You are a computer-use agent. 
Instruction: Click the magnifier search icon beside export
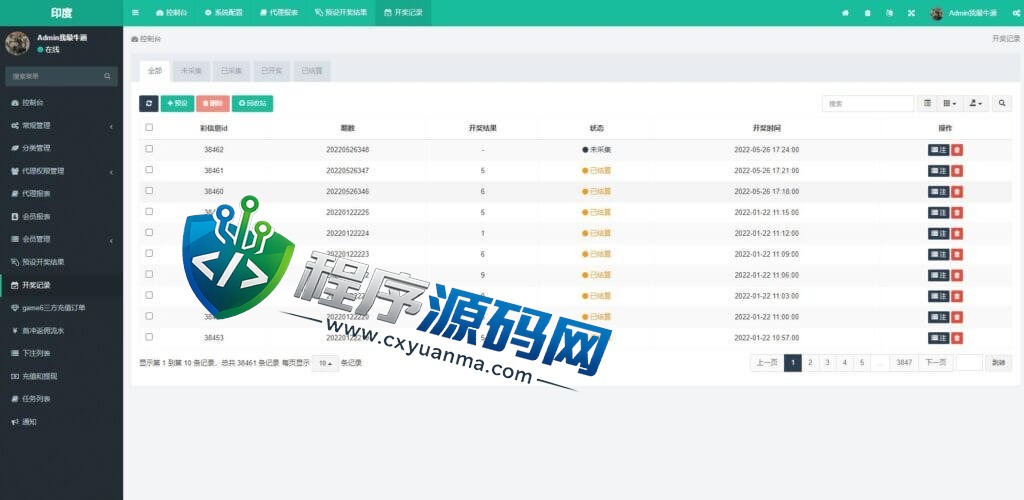(1002, 103)
